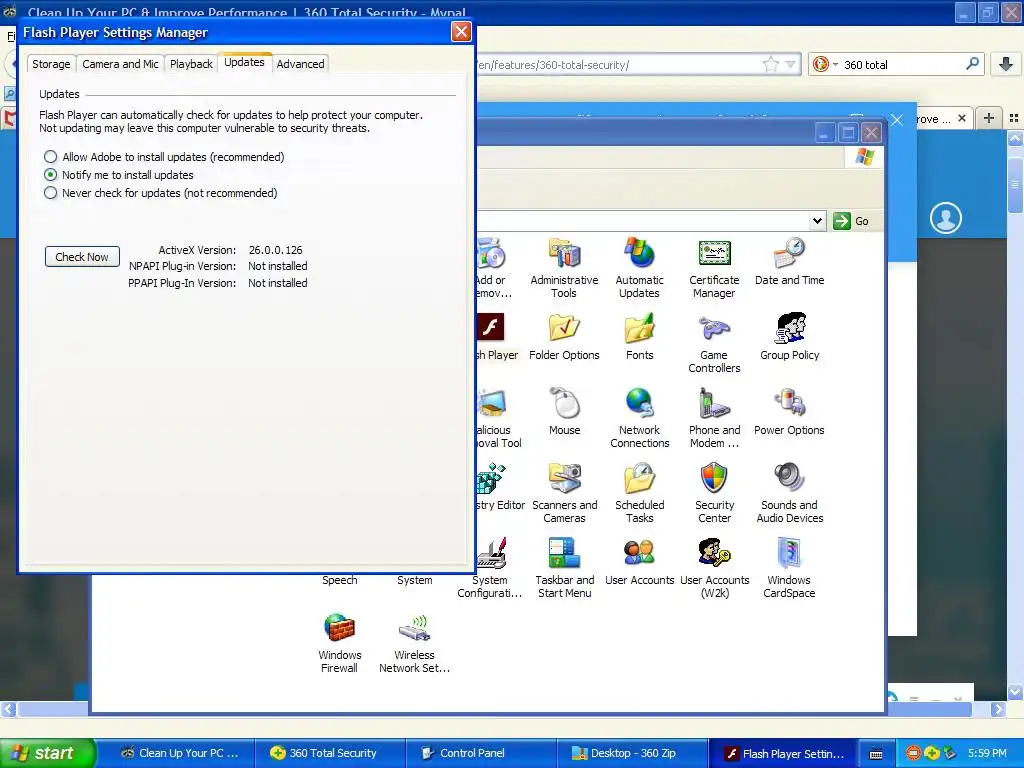Select Allow Adobe to install updates

point(165,157)
